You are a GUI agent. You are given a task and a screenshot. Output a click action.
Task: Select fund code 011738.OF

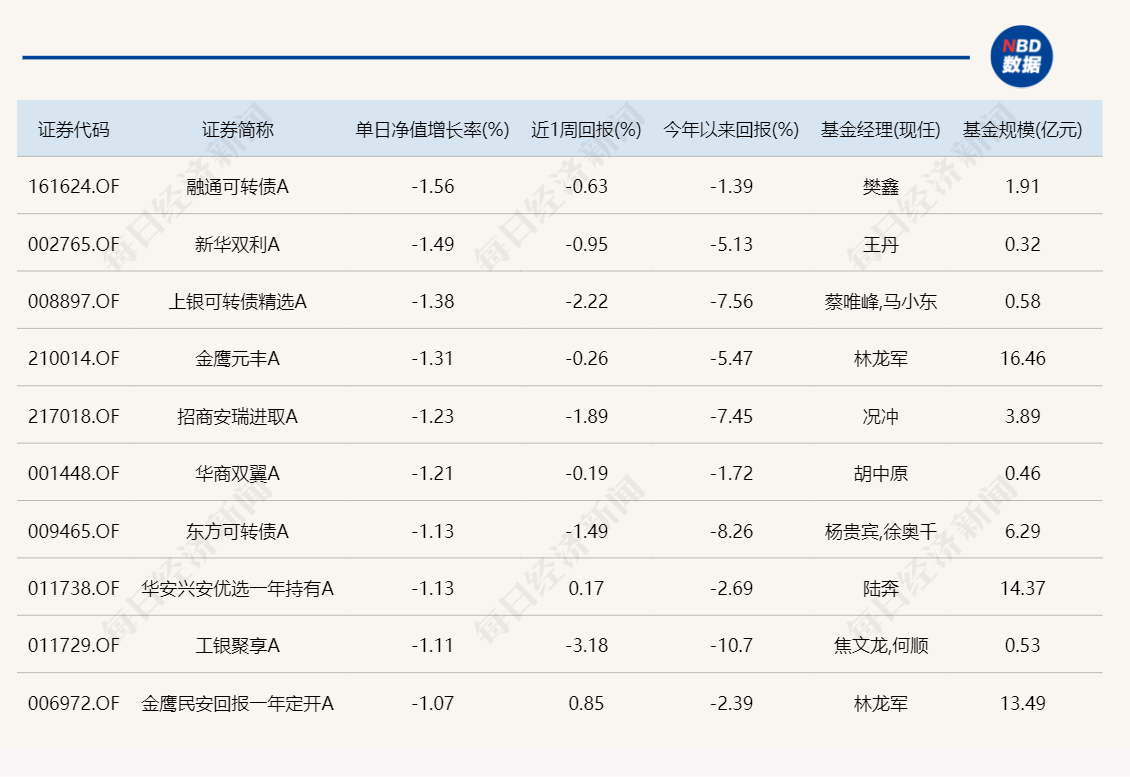pos(74,588)
